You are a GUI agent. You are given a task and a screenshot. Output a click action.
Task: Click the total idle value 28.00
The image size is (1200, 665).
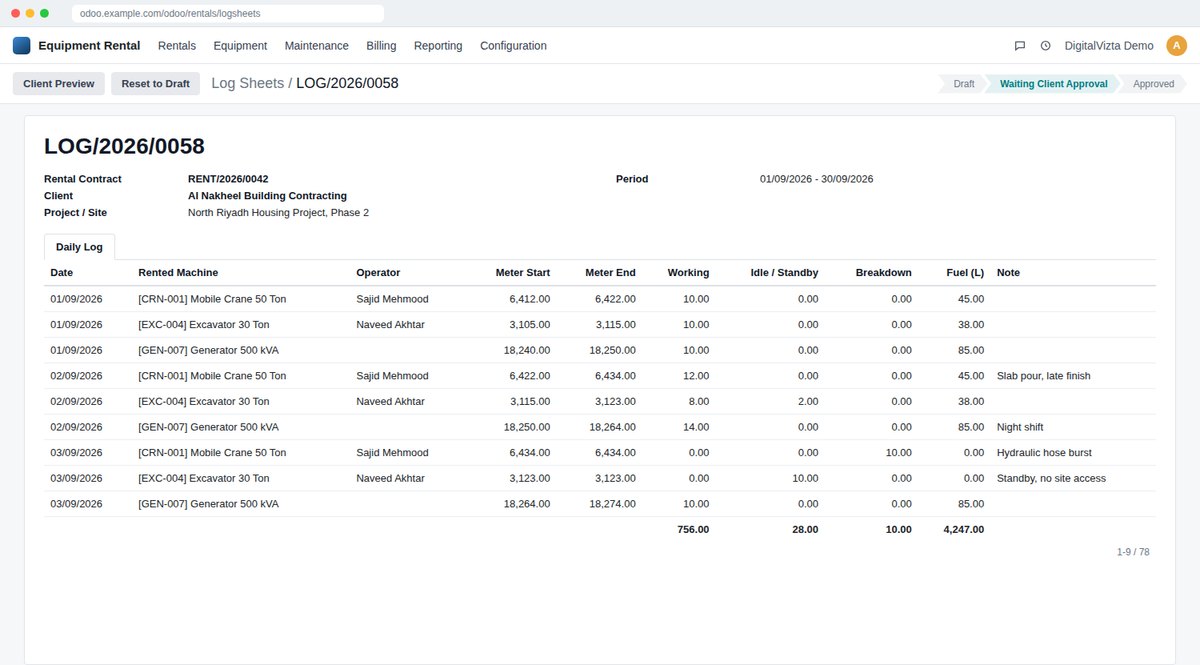pos(805,529)
